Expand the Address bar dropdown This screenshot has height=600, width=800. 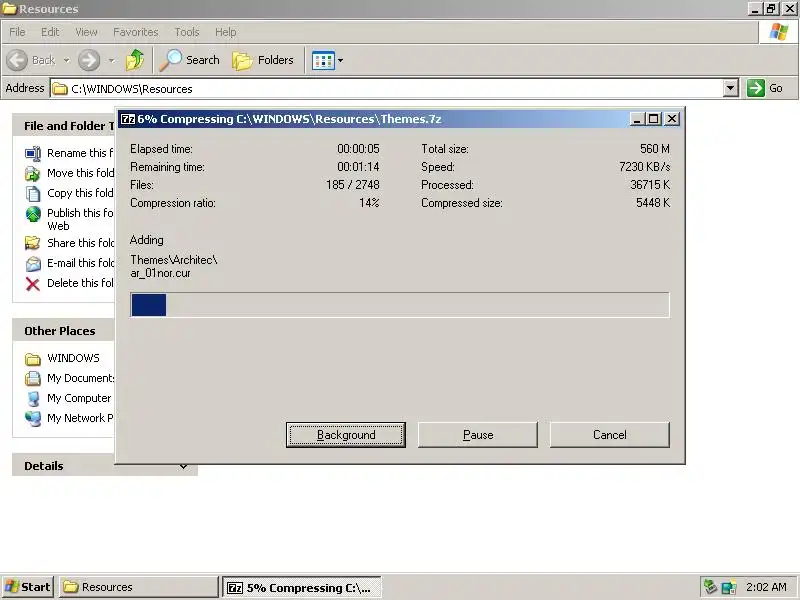pos(731,88)
